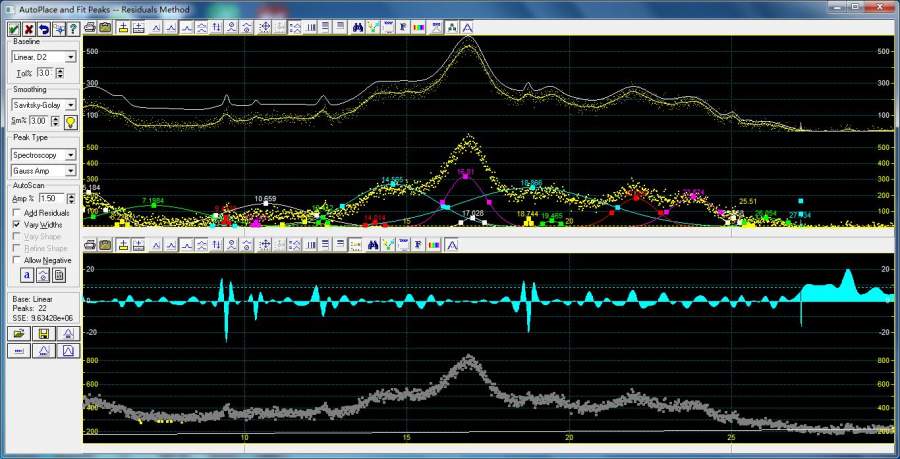Open font 'F' icon in lower toolbar
This screenshot has height=459, width=900.
419,245
